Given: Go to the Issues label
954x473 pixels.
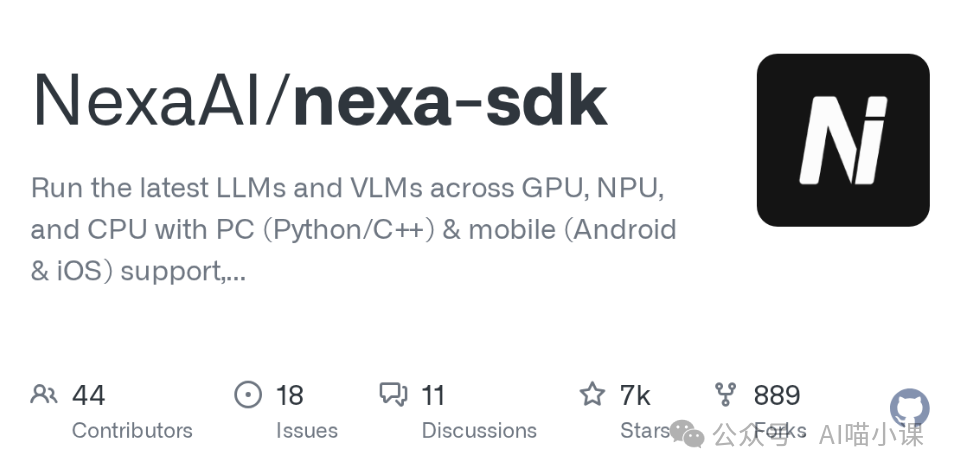Looking at the screenshot, I should coord(306,431).
